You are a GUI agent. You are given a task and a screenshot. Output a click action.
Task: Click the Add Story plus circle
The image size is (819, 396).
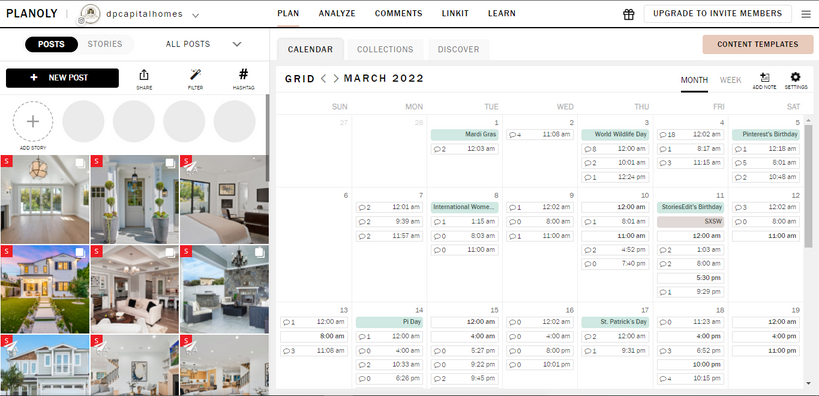pyautogui.click(x=33, y=122)
